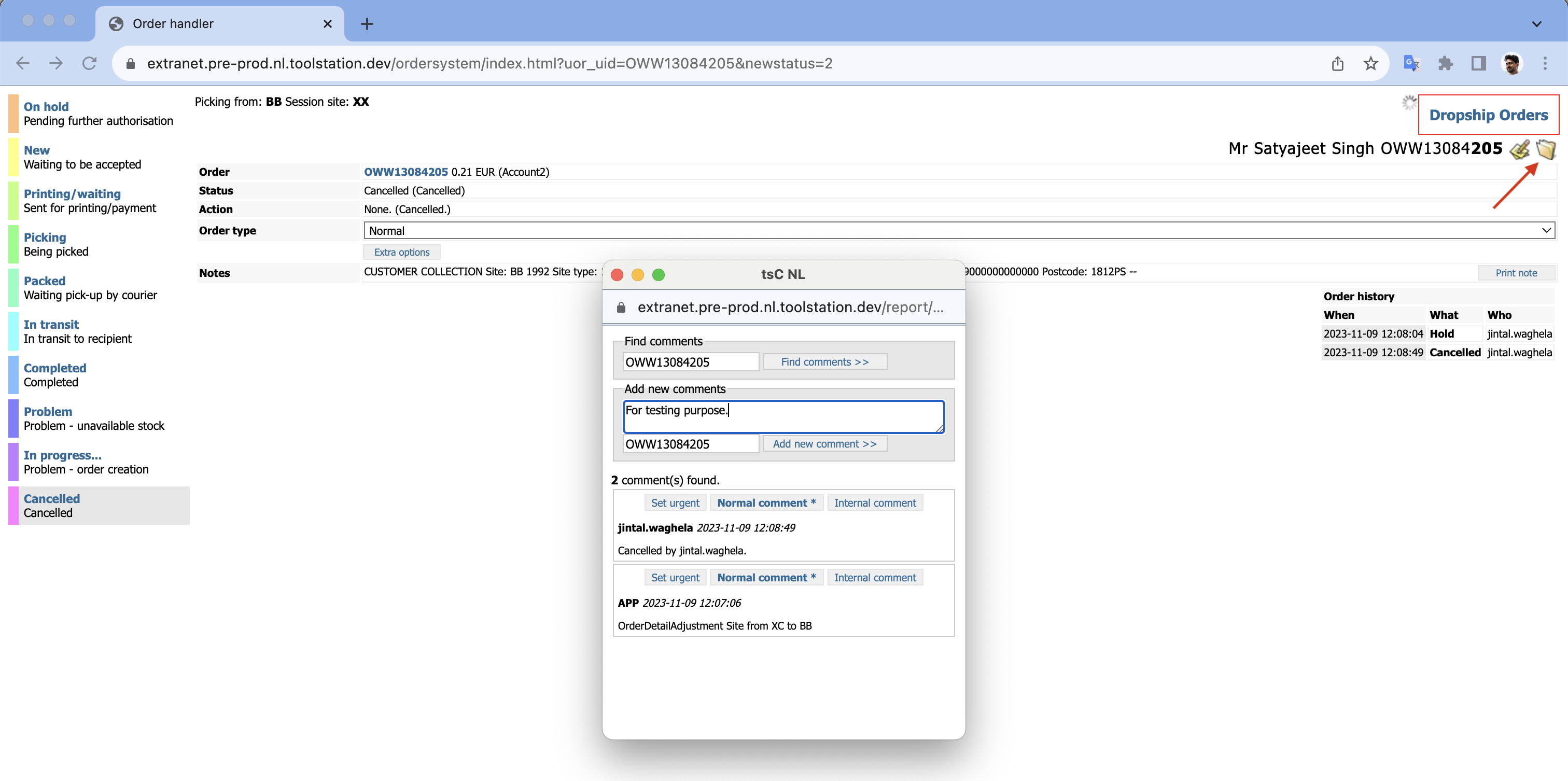This screenshot has height=781, width=1568.
Task: Open the Chrome profile avatar
Action: pyautogui.click(x=1512, y=63)
